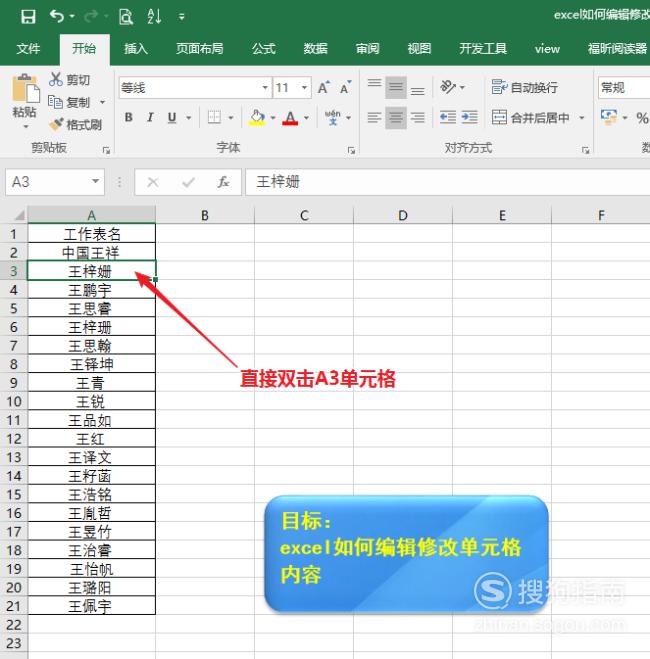This screenshot has height=659, width=650.
Task: Decrease font size with small A icon
Action: click(x=345, y=87)
